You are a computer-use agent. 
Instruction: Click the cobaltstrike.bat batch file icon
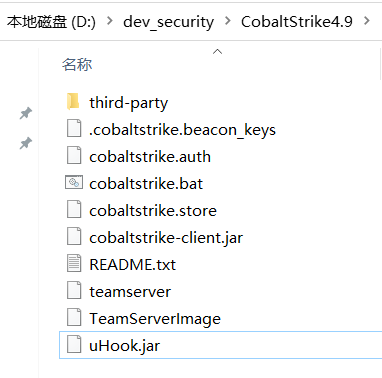tap(74, 183)
